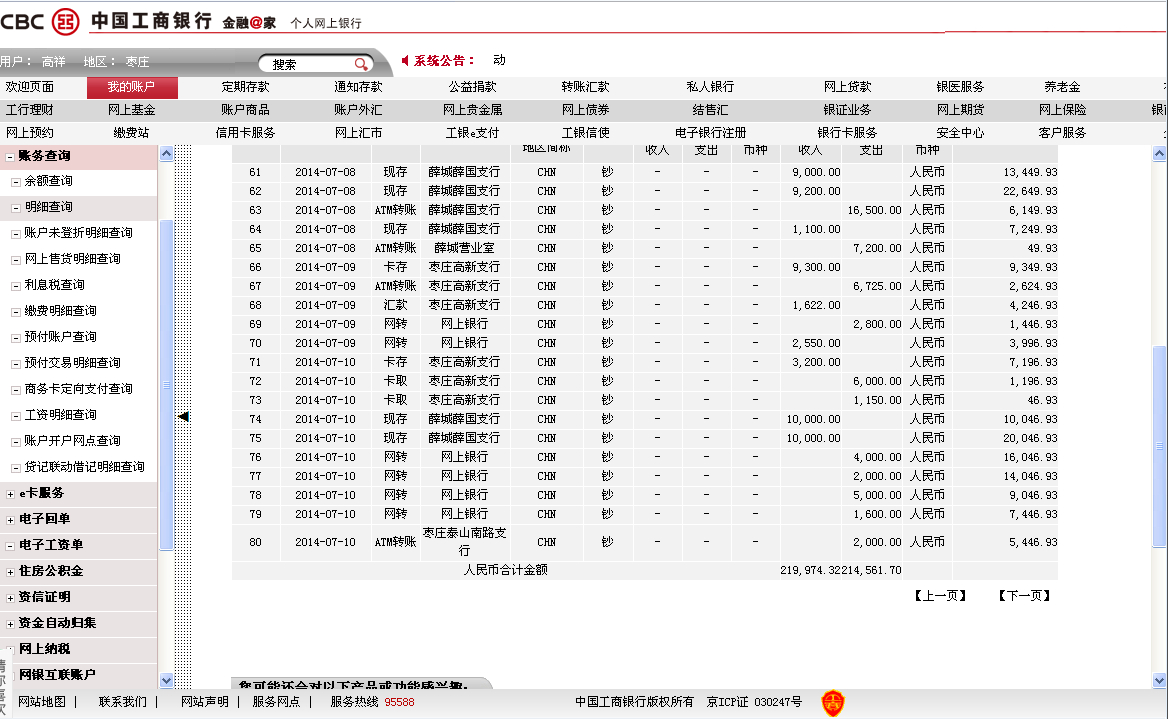Click expense 16,500.00 in row 63
Screen dimensions: 1168x719
(x=875, y=210)
